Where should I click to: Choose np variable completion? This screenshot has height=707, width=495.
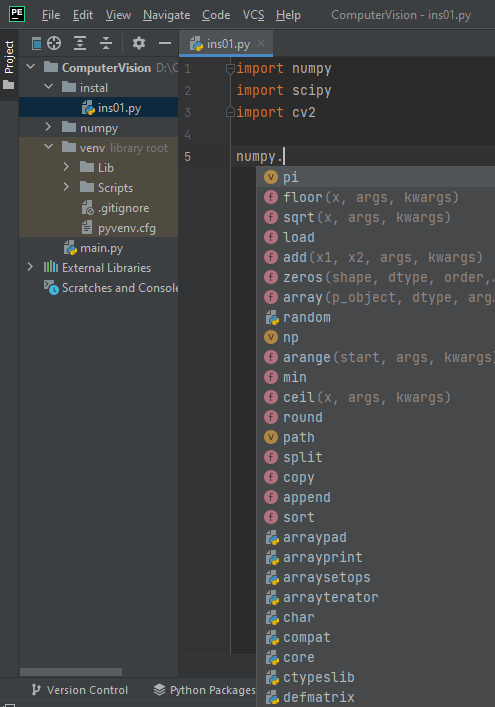(376, 337)
